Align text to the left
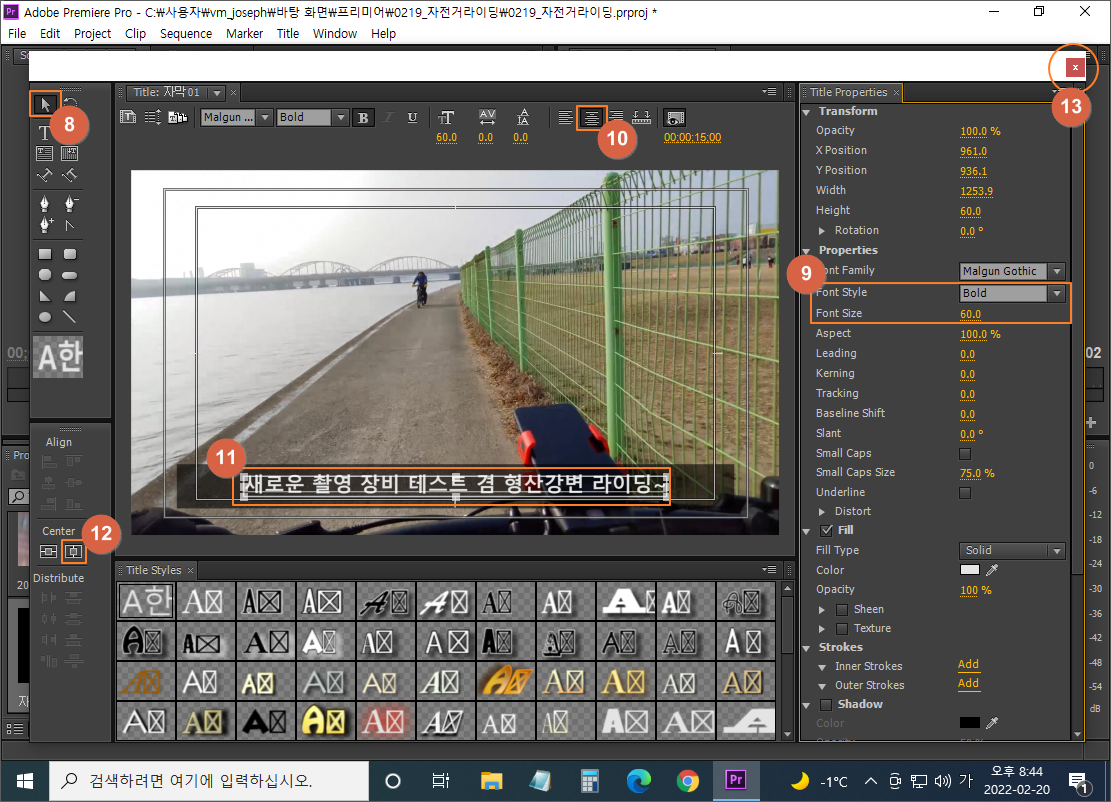The height and width of the screenshot is (802, 1111). tap(565, 118)
